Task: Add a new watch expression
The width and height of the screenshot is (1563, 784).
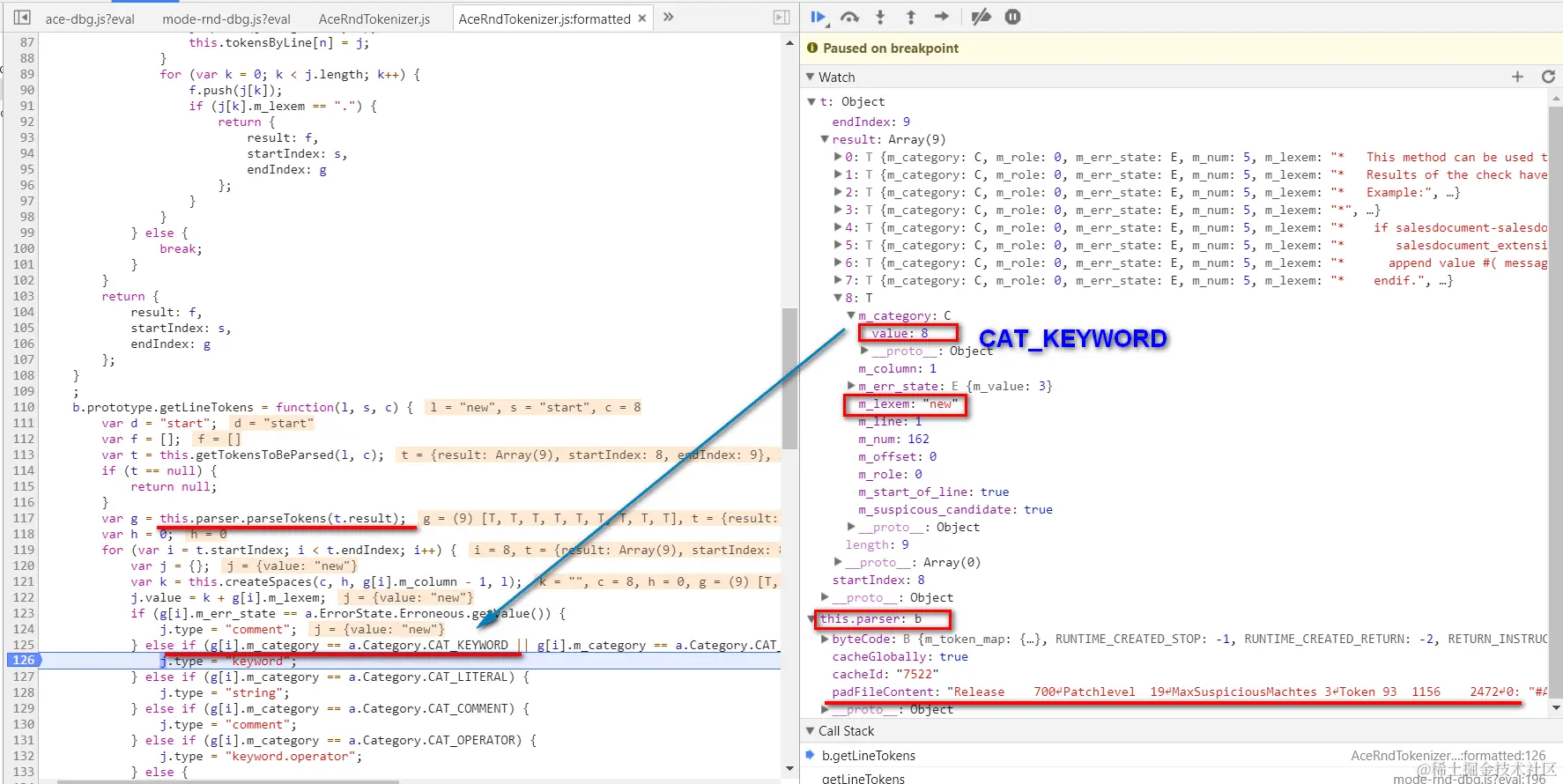Action: click(1517, 77)
